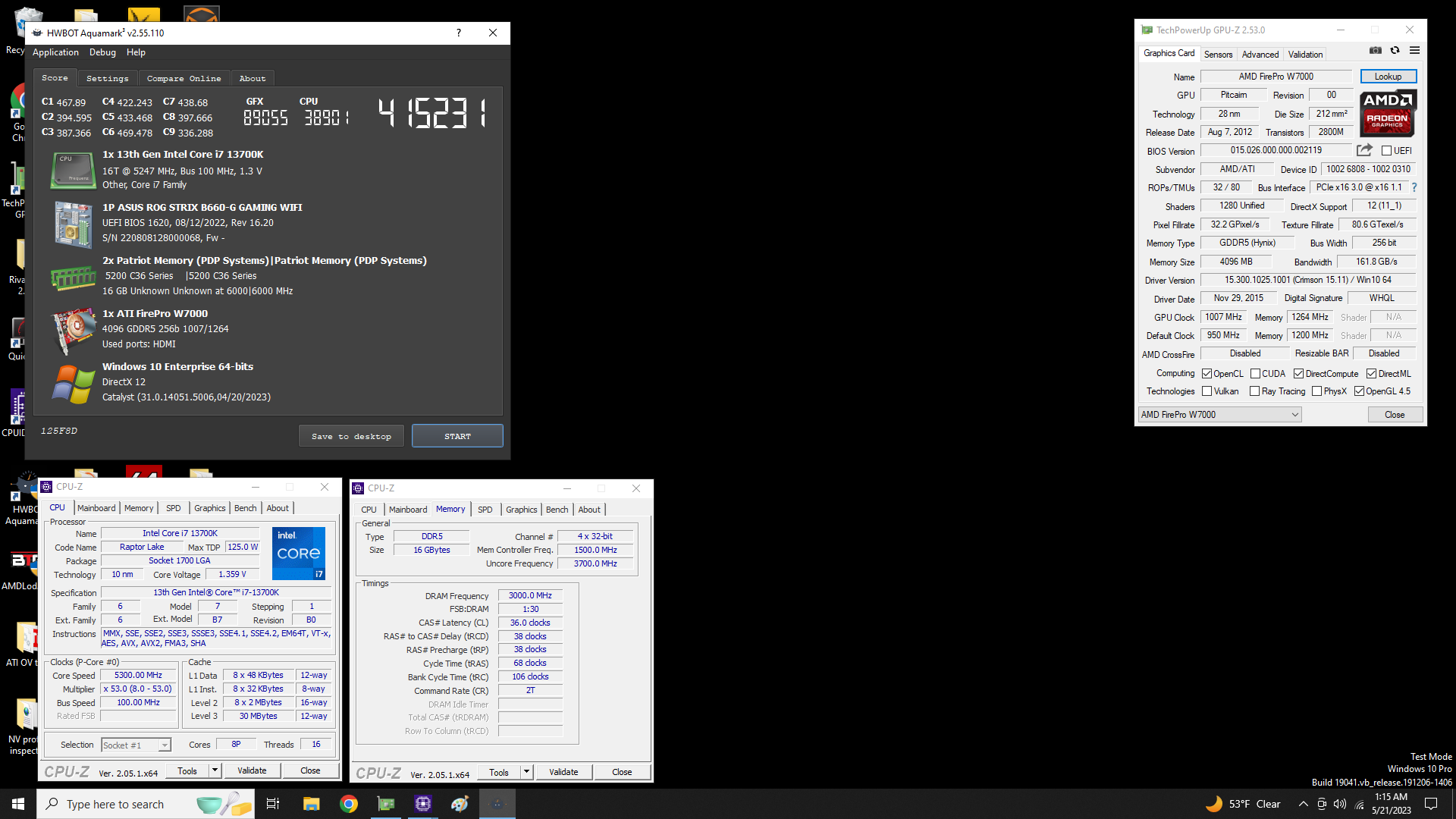
Task: Switch to CPU-Z via its taskbar icon
Action: tap(423, 804)
